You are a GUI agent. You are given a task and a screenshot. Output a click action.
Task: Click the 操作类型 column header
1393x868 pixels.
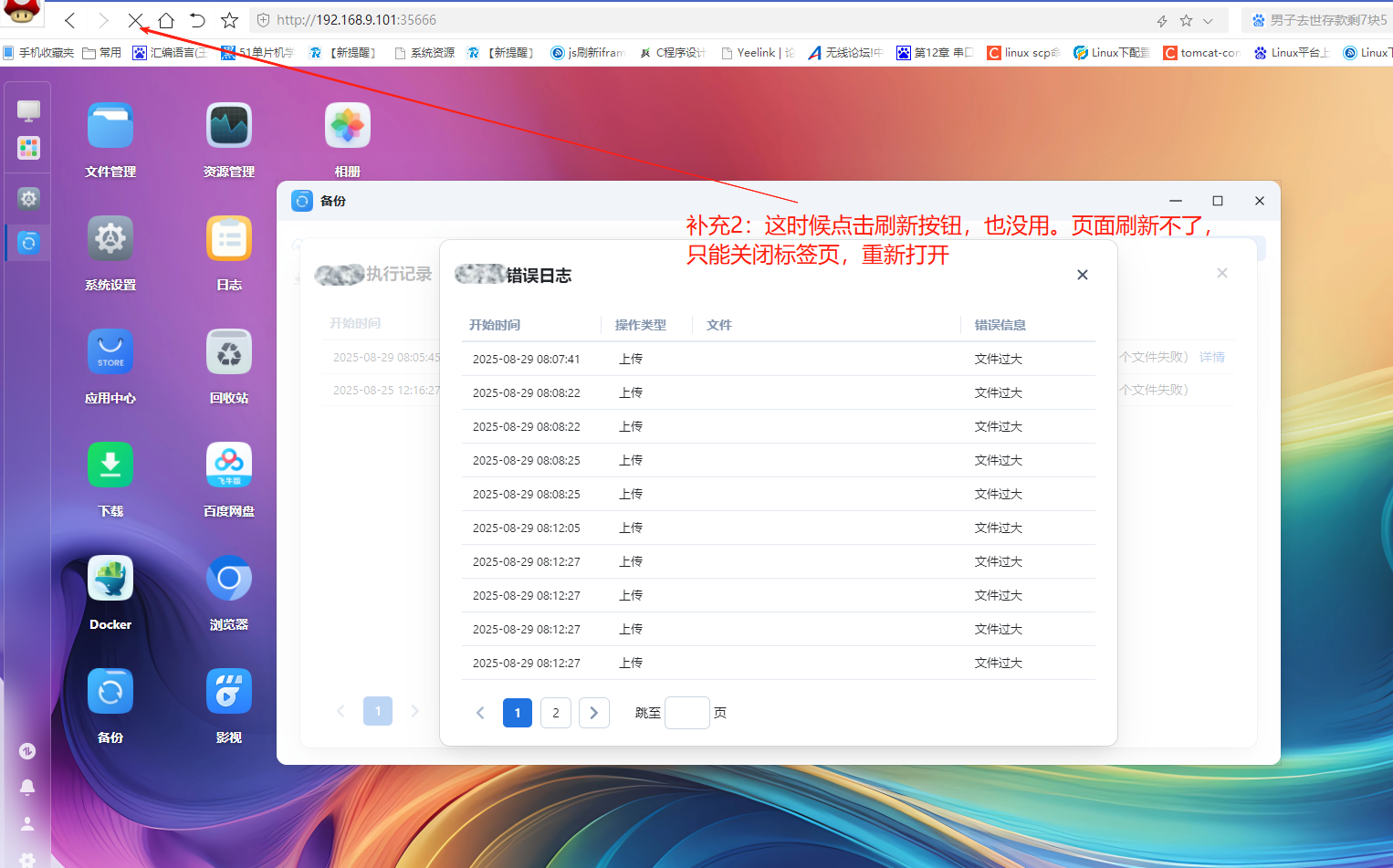click(641, 325)
